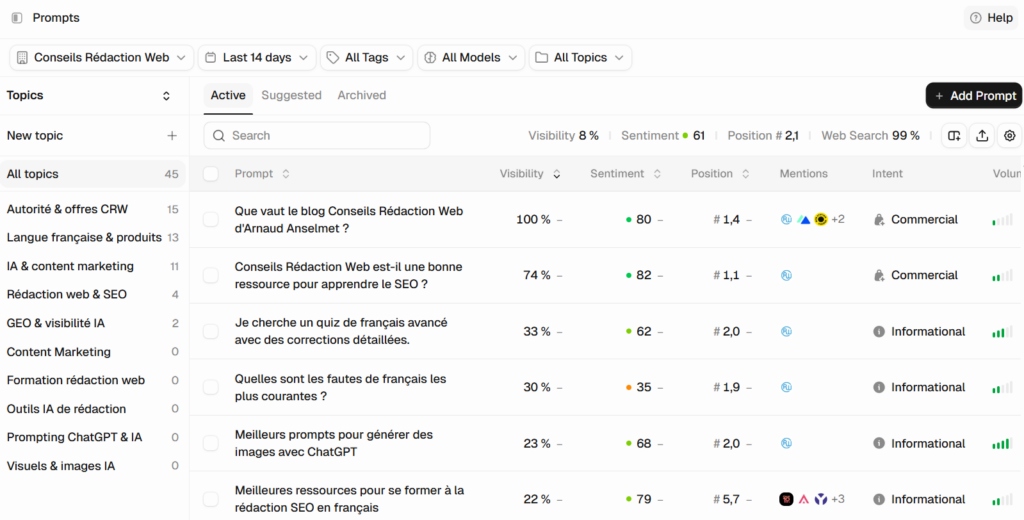
Task: Open the Last 14 days date dropdown
Action: coord(257,57)
